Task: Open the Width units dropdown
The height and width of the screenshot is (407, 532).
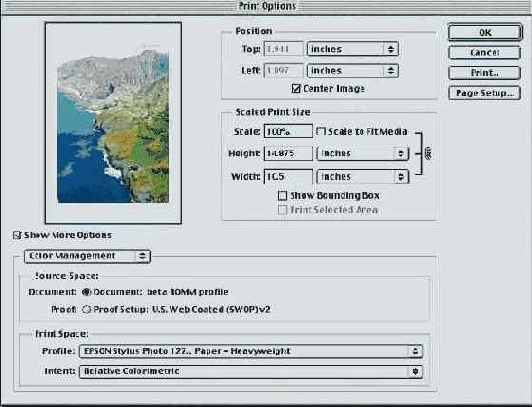Action: (363, 177)
